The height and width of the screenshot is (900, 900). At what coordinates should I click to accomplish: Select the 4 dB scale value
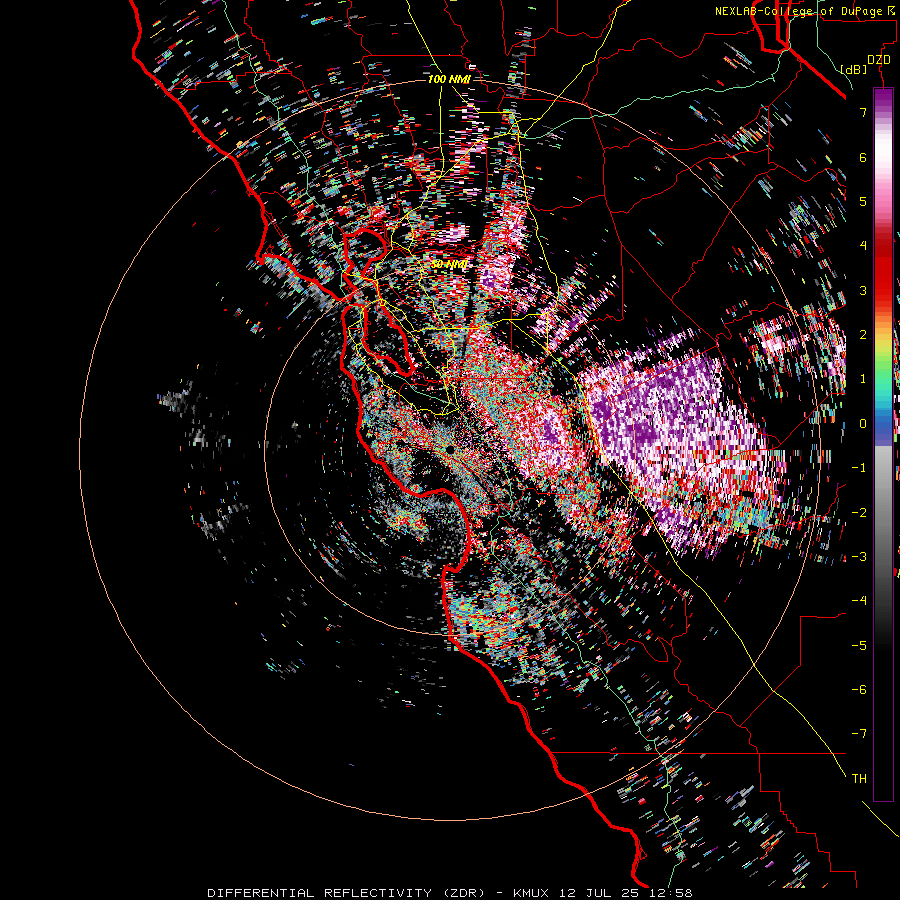863,246
